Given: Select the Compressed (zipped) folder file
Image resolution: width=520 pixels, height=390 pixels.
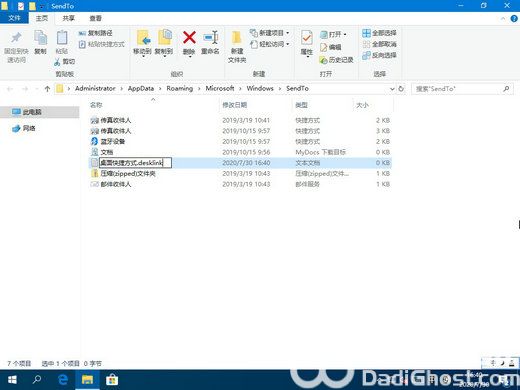Looking at the screenshot, I should [240, 174].
